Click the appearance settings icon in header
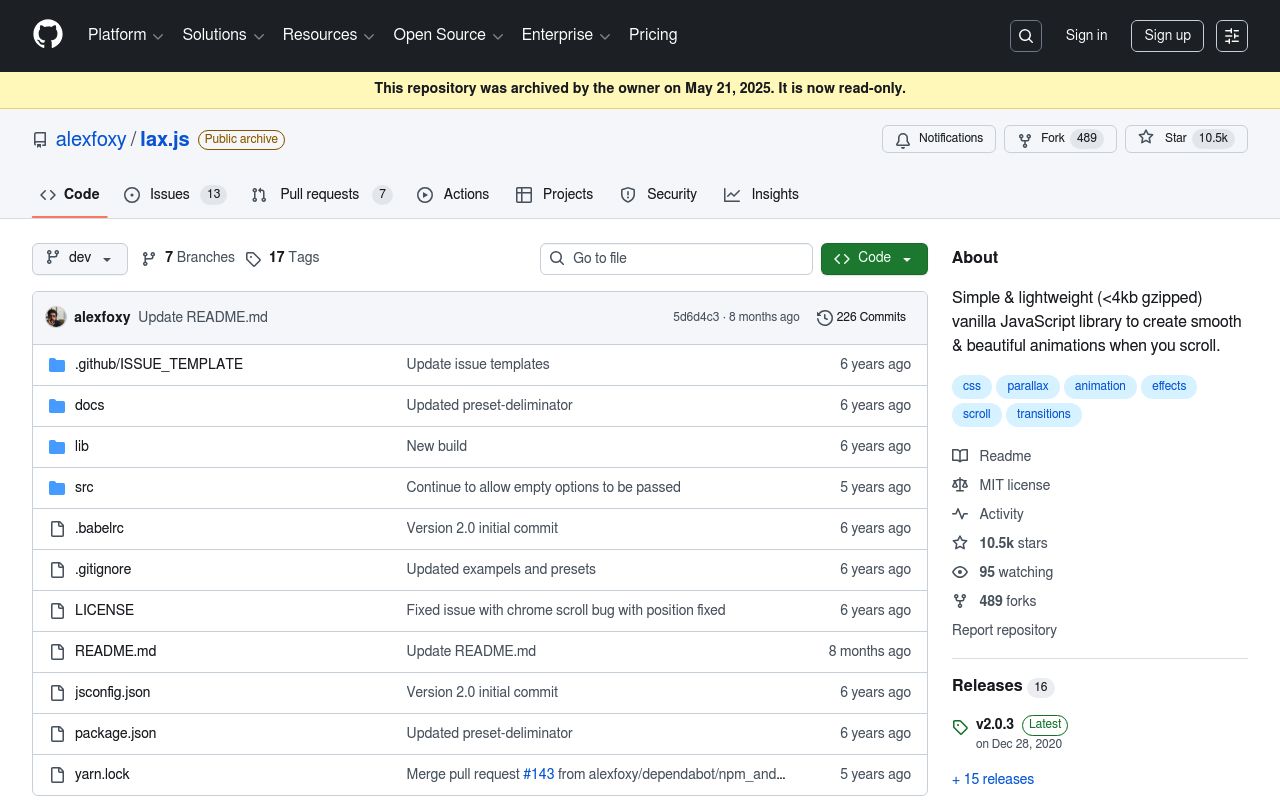 click(1232, 36)
